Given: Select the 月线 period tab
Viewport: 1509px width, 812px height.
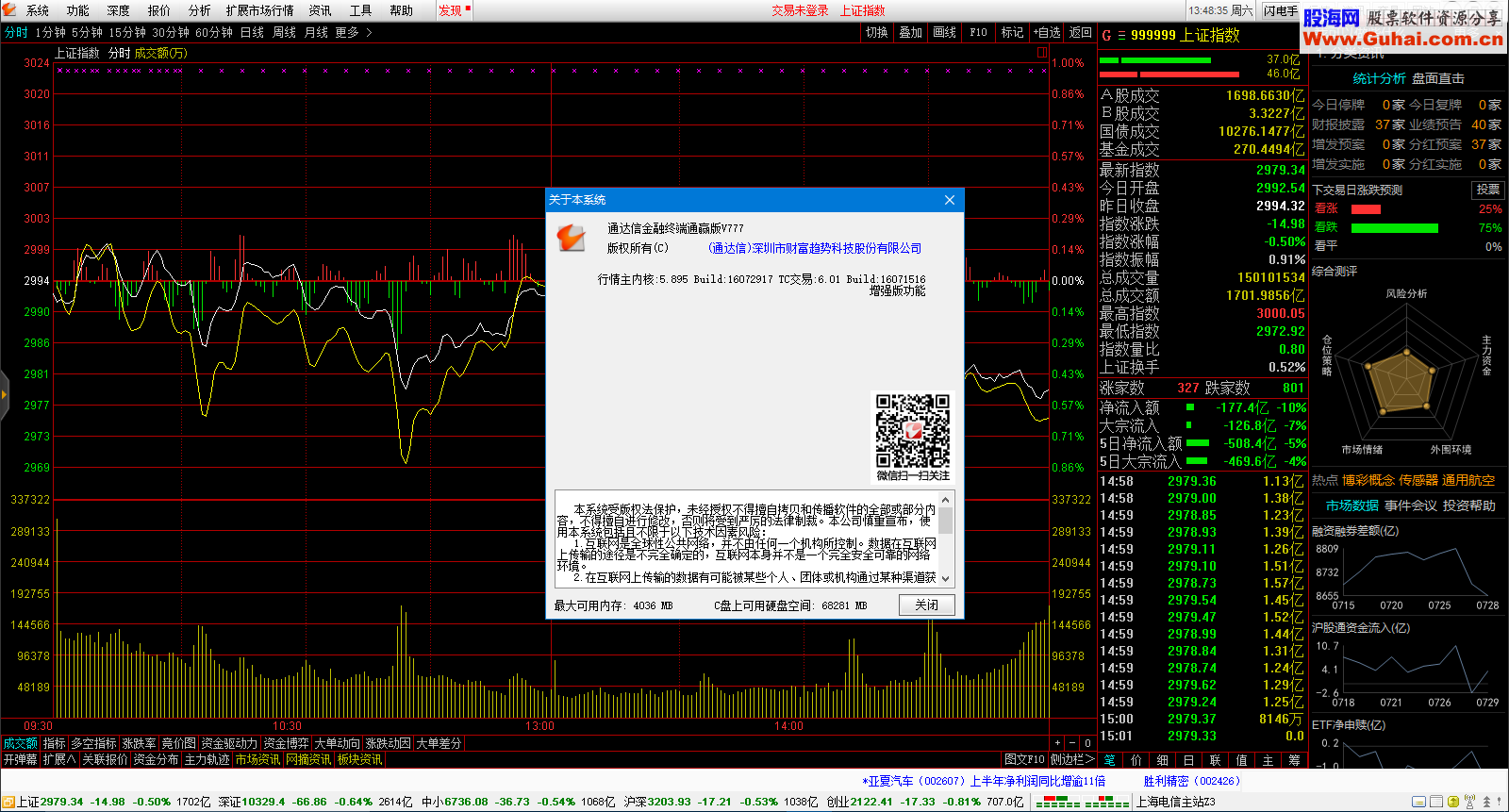Looking at the screenshot, I should click(x=316, y=32).
